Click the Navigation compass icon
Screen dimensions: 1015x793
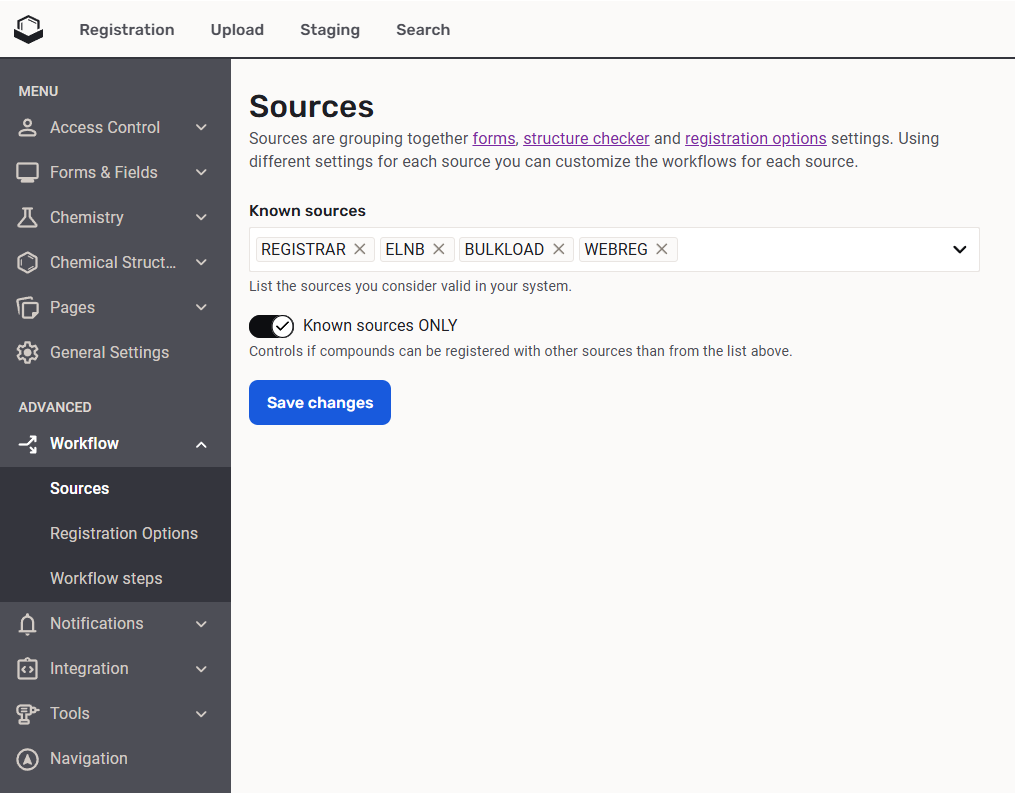click(x=28, y=759)
